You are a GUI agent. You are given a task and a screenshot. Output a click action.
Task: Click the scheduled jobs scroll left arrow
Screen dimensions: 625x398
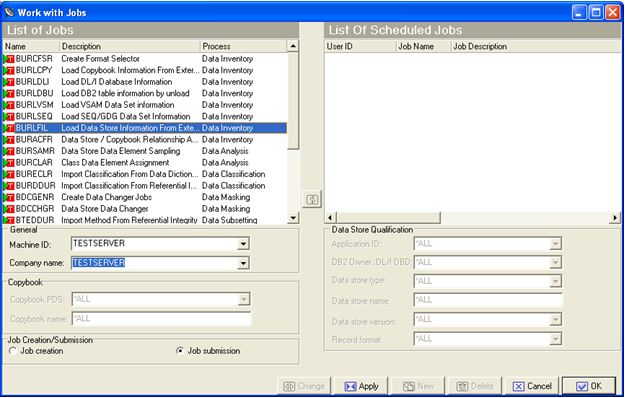pos(330,218)
